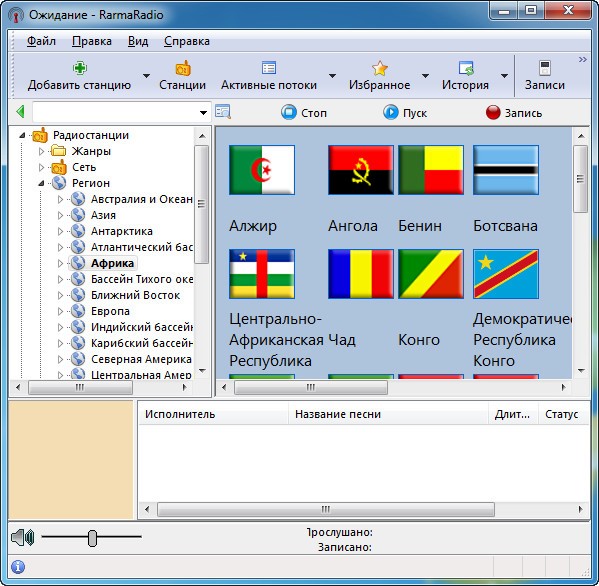Click the song list horizontal scrollbar thumb

326,509
